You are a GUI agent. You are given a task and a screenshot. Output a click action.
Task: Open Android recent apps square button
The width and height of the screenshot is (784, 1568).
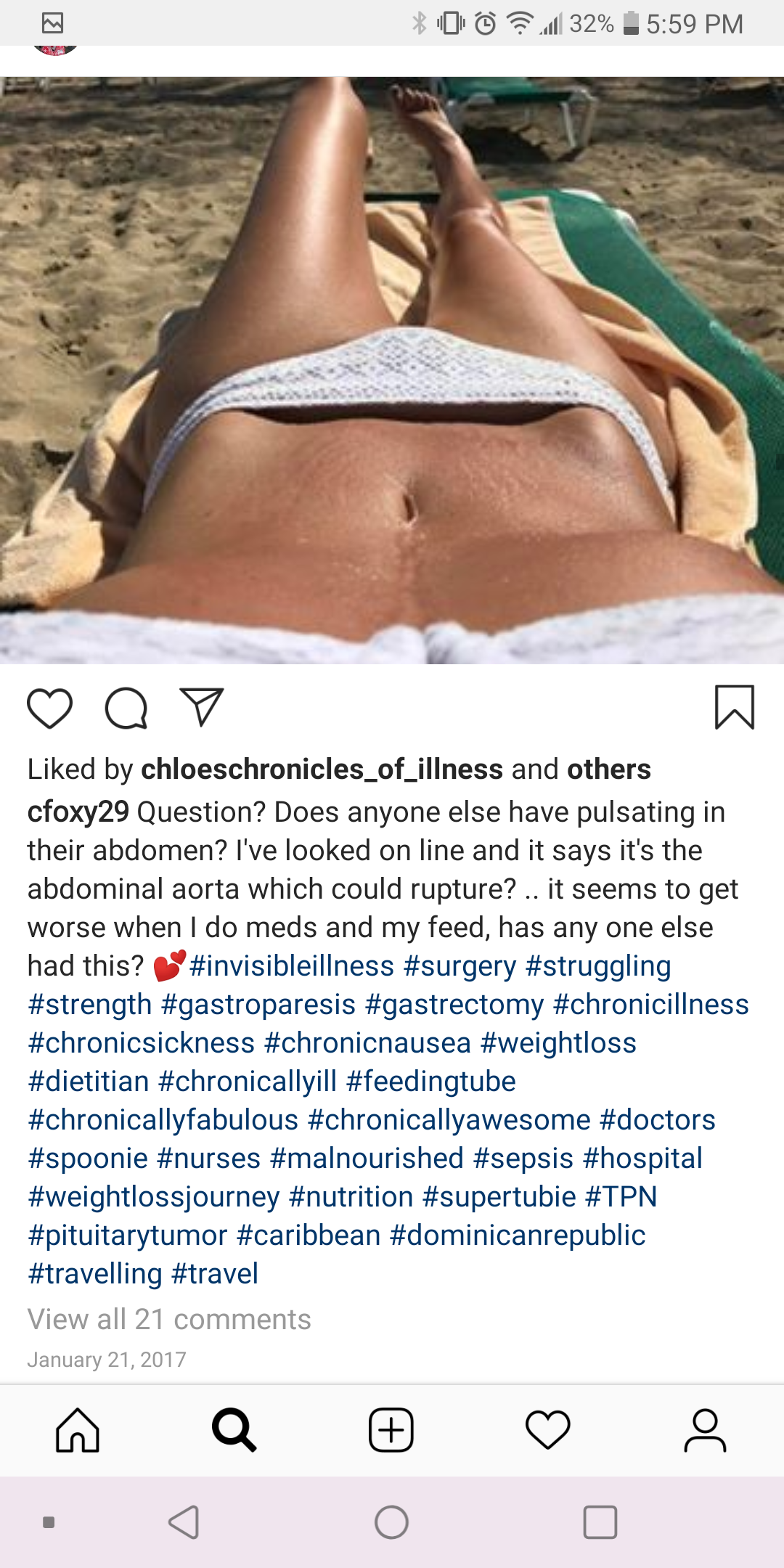(600, 1522)
